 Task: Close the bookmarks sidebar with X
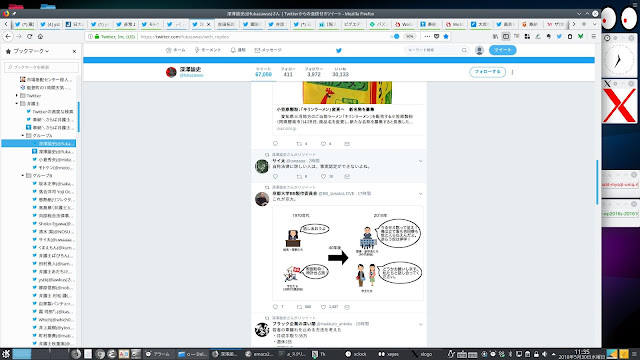coord(74,51)
